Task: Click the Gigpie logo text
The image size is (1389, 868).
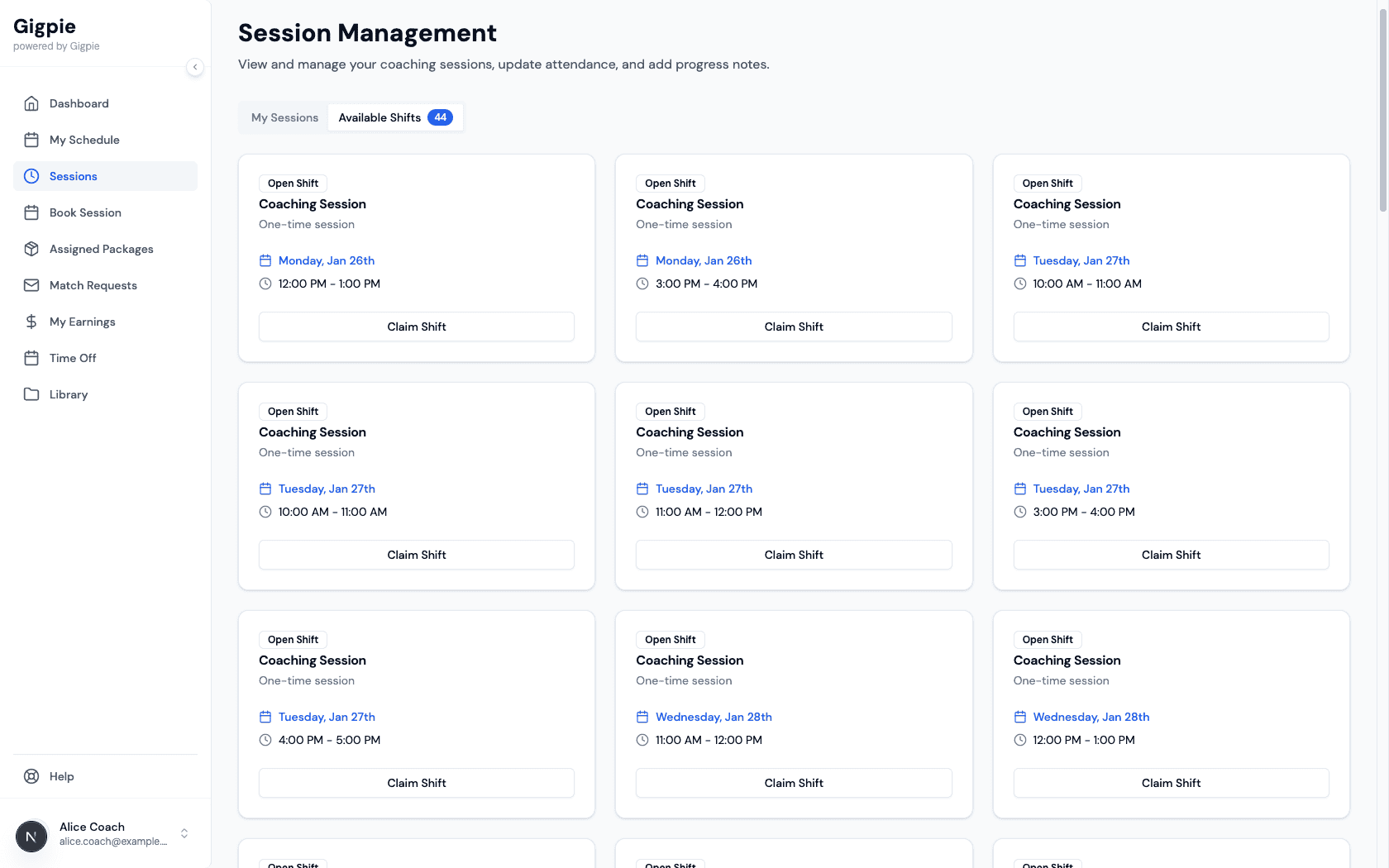Action: click(x=45, y=26)
